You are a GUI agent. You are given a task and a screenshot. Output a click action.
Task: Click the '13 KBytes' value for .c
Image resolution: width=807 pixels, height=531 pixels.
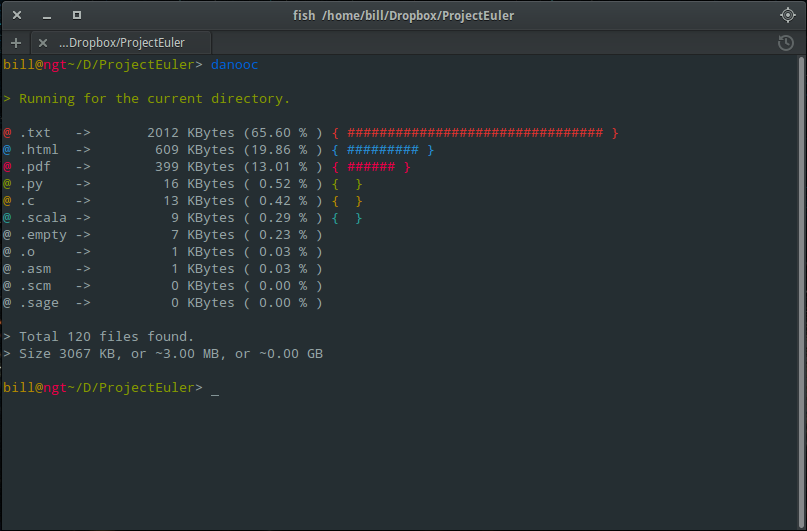[199, 201]
